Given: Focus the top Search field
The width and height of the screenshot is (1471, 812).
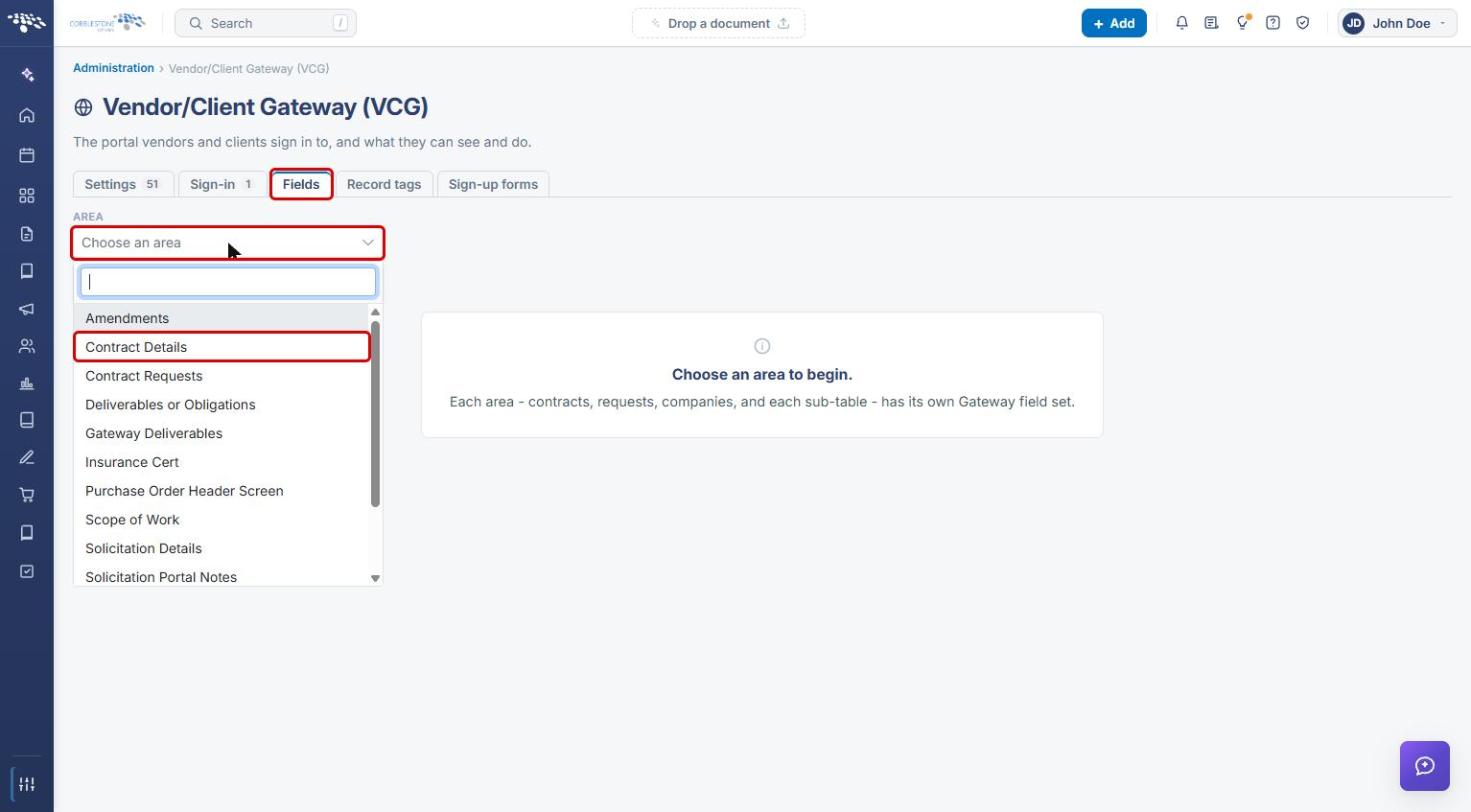Looking at the screenshot, I should coord(265,23).
